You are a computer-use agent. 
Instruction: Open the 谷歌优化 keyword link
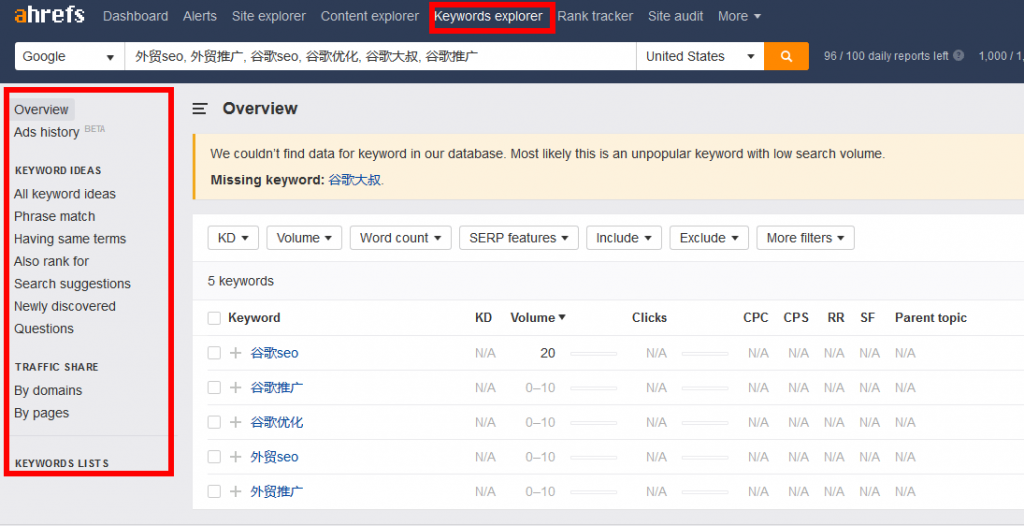[277, 422]
